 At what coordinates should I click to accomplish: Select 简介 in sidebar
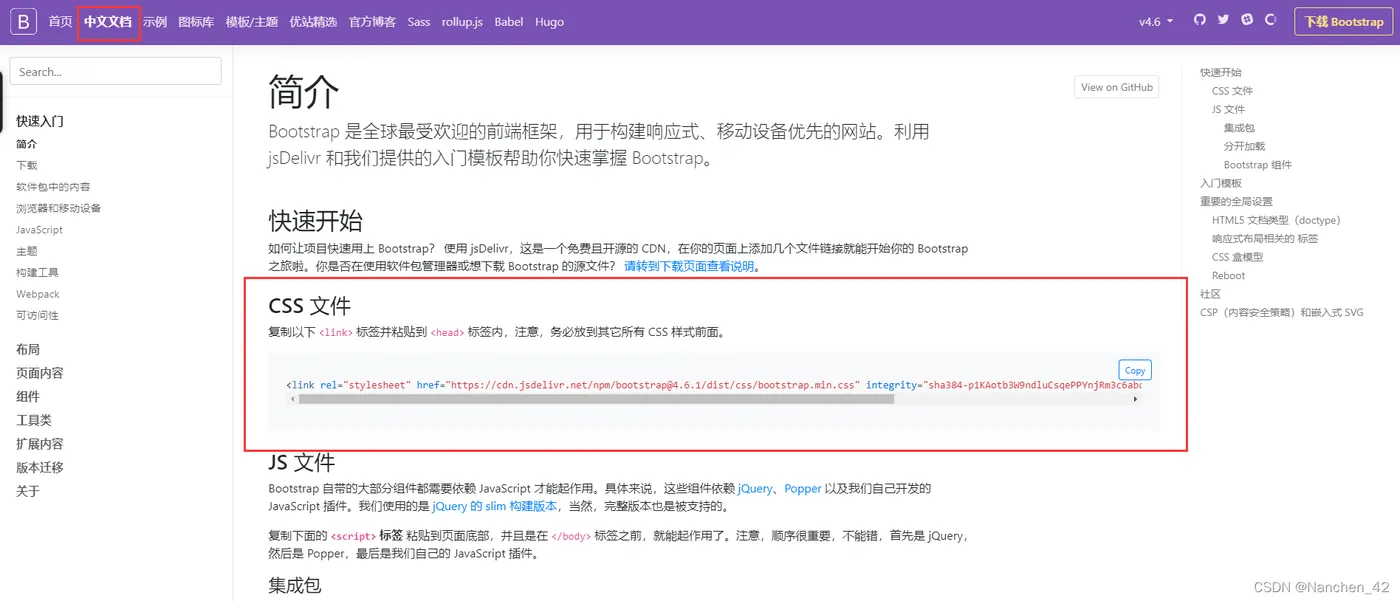pos(27,144)
